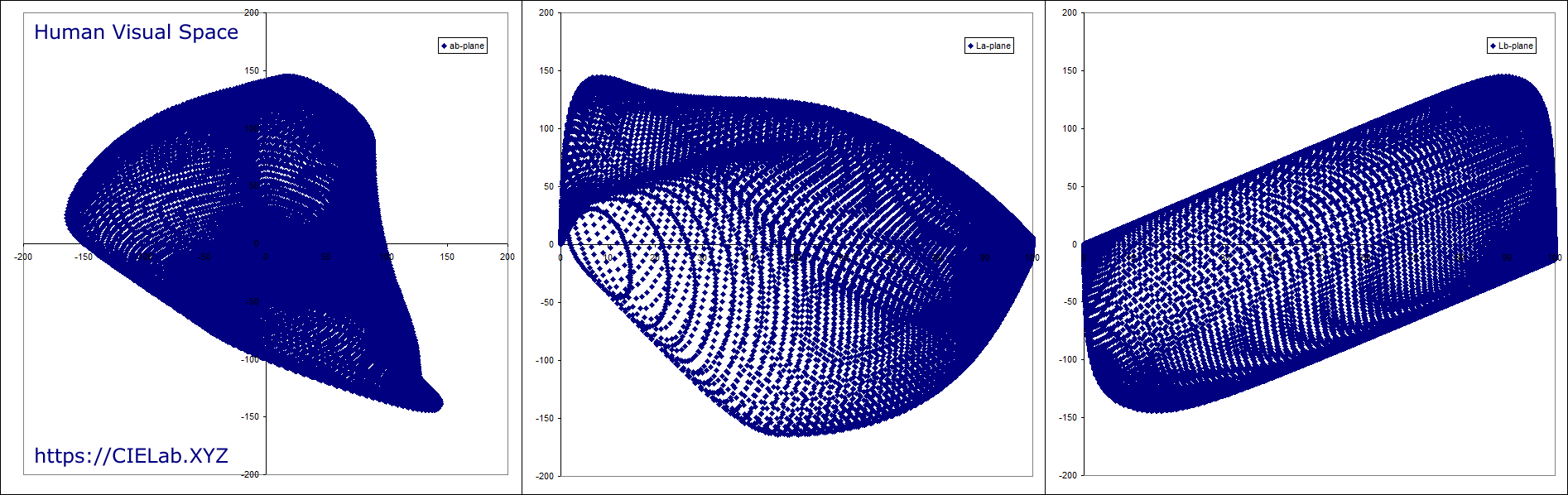Click the Human Visual Space title
The width and height of the screenshot is (1568, 495).
136,32
